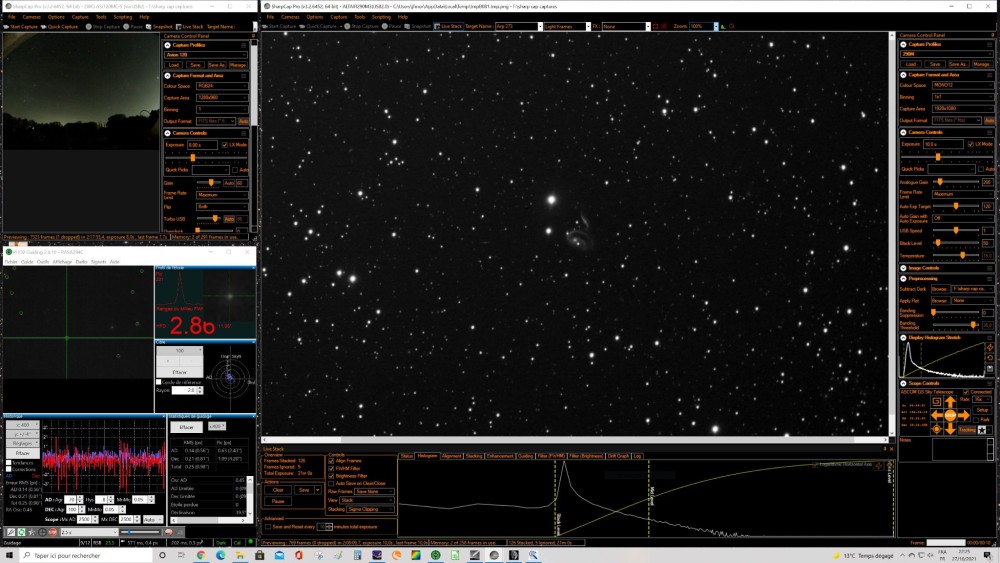Image resolution: width=1000 pixels, height=563 pixels.
Task: Click the scope move down arrow
Action: [950, 428]
